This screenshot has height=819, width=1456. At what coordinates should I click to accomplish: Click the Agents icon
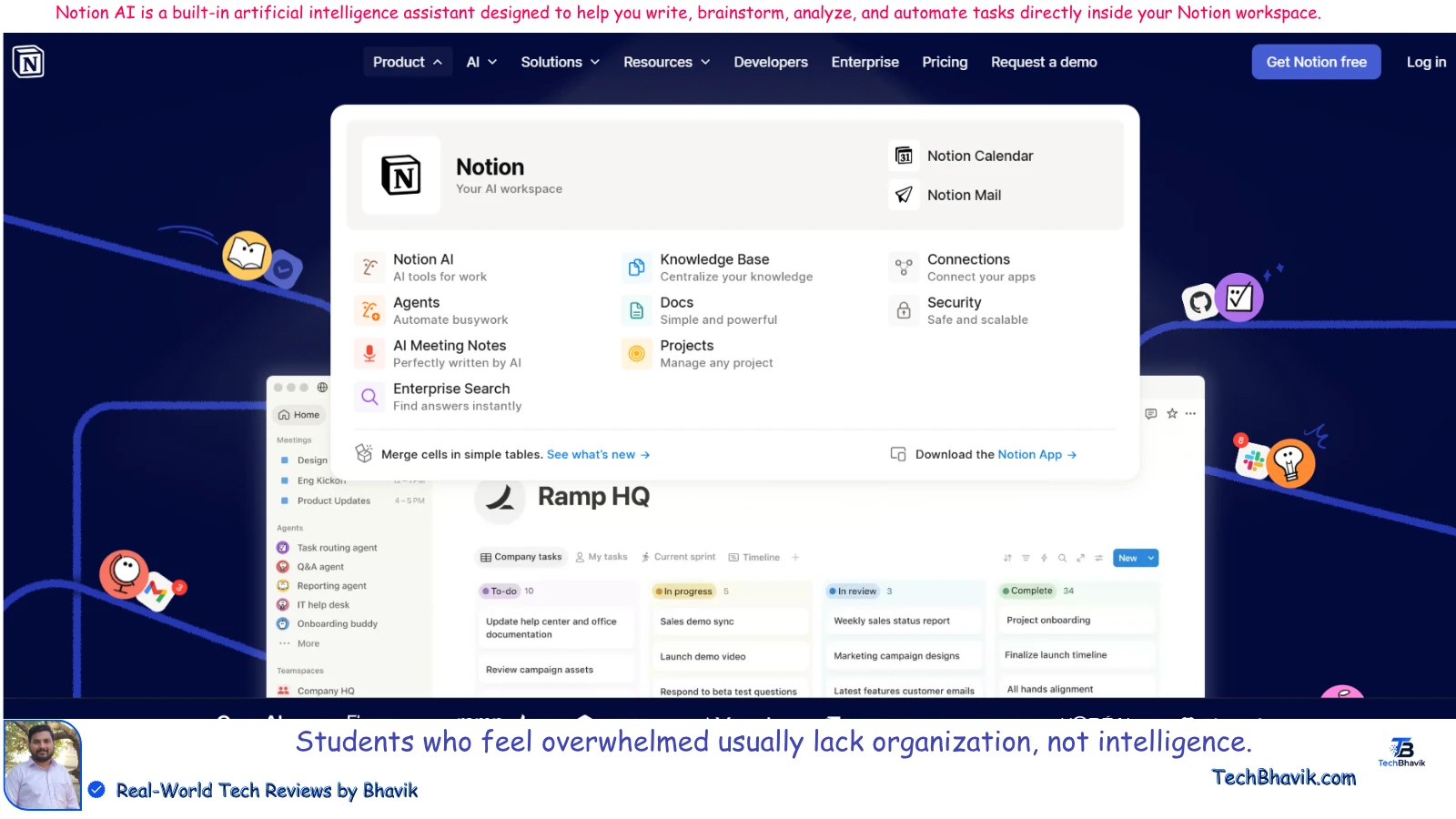(369, 310)
